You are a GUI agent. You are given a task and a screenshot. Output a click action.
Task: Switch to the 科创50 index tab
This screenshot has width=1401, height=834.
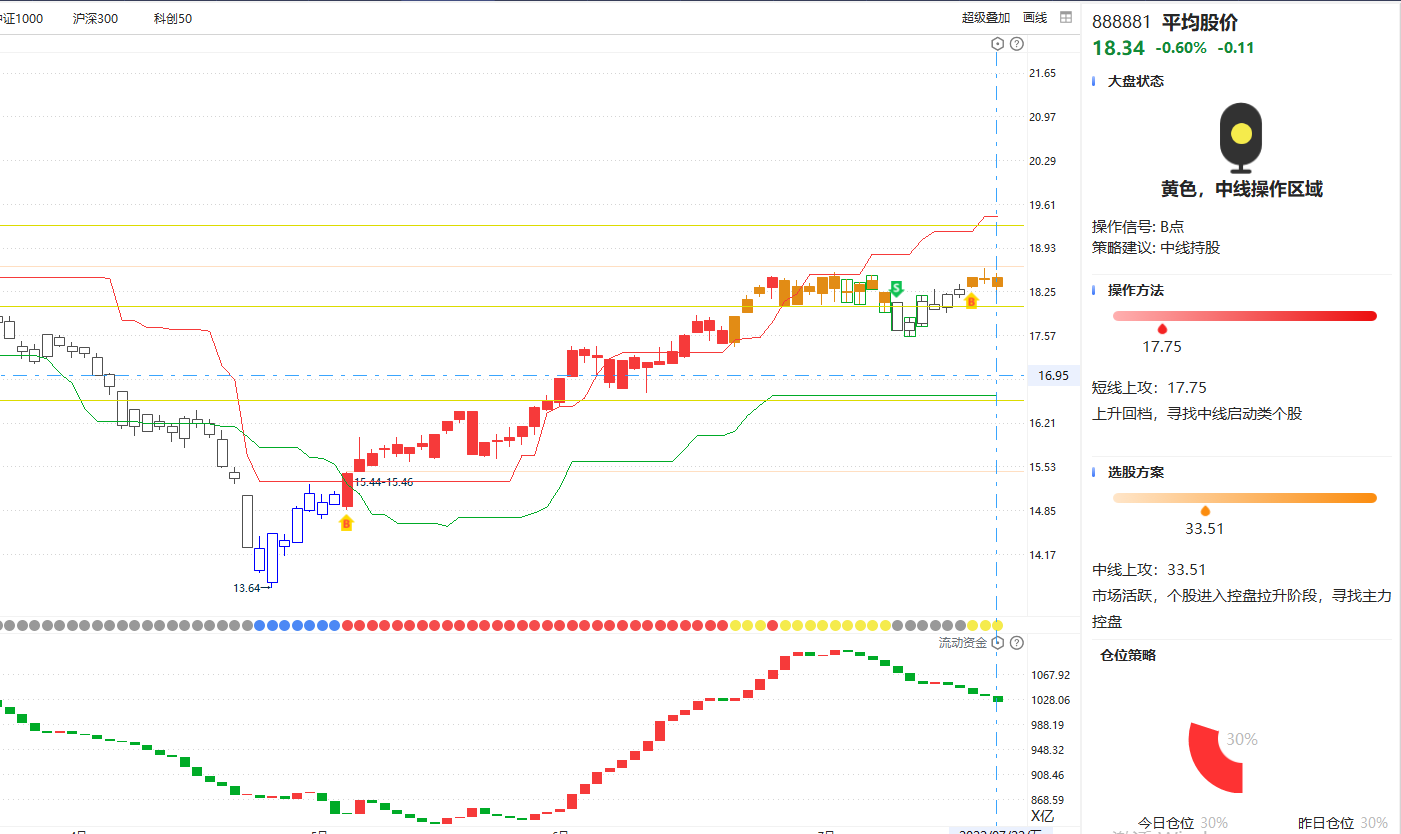point(173,18)
